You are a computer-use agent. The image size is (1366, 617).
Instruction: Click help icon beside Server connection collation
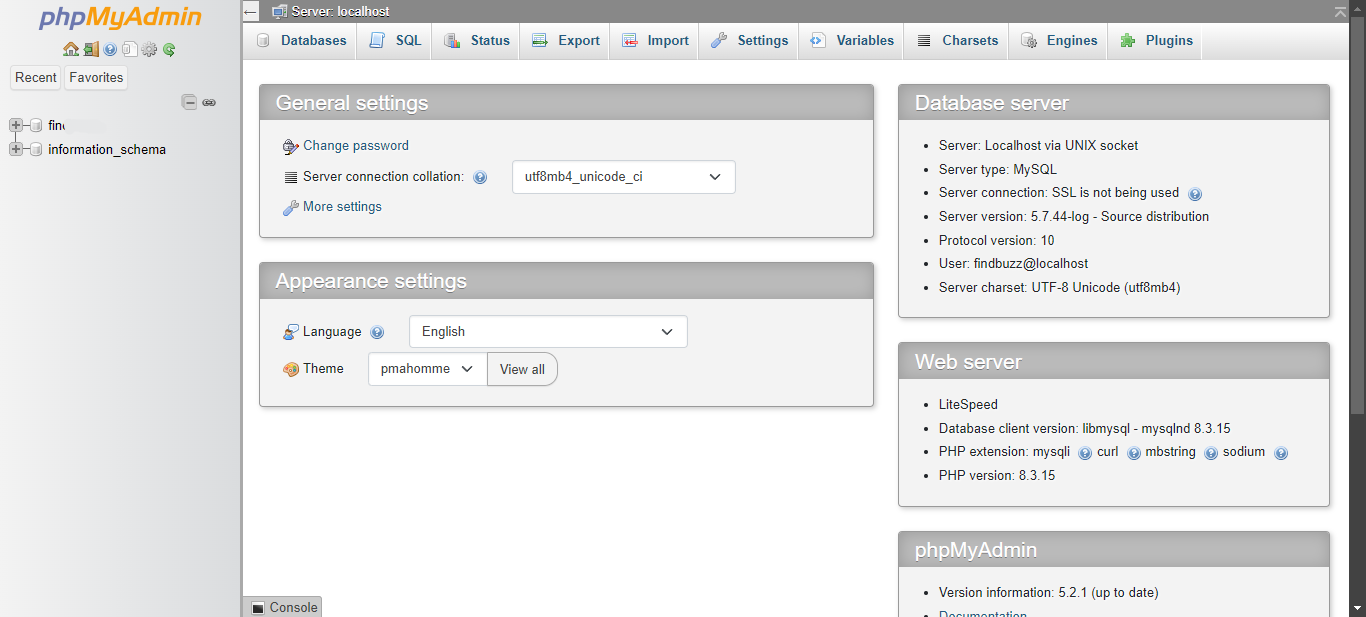pyautogui.click(x=480, y=178)
